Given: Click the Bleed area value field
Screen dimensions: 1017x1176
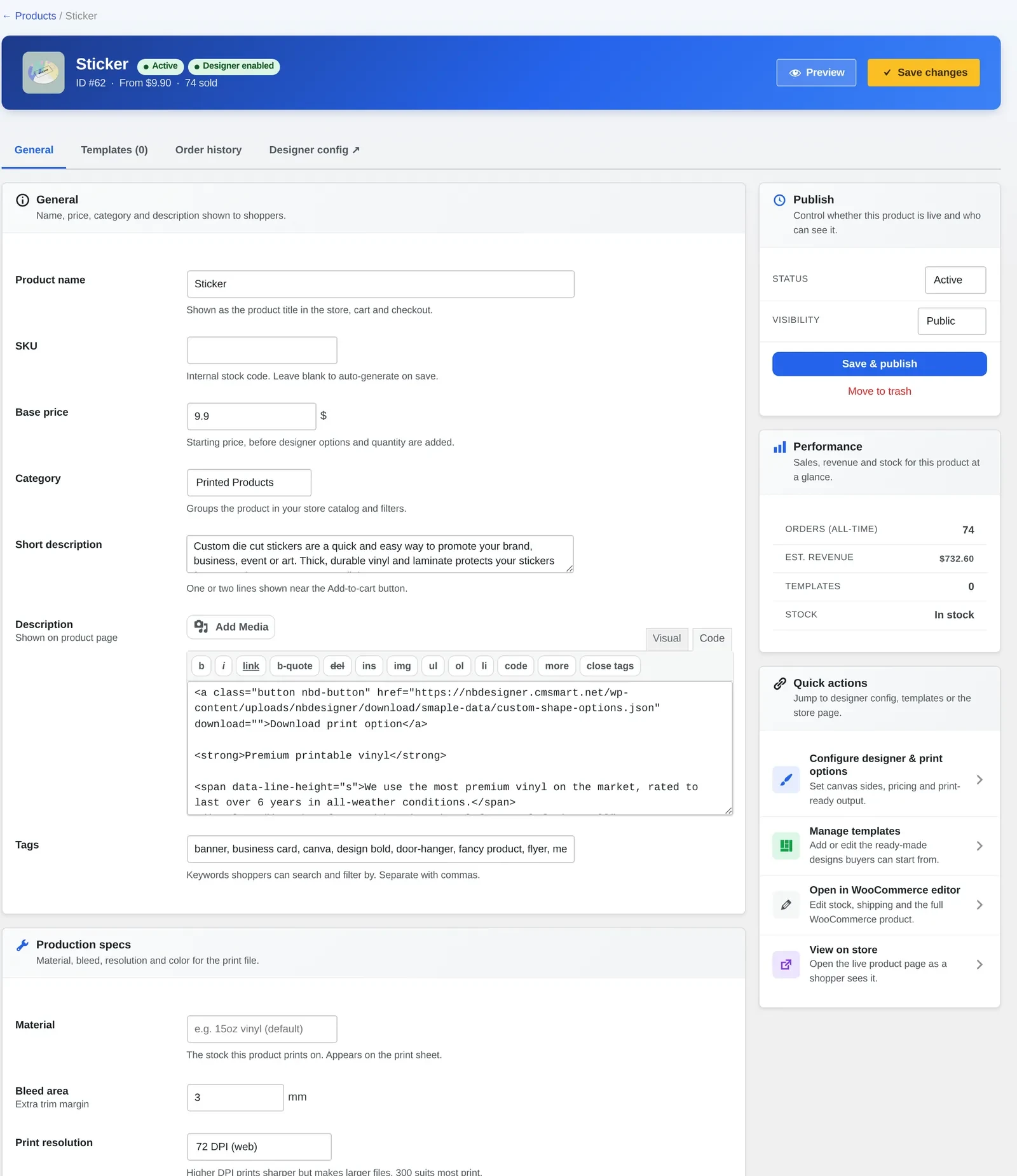Looking at the screenshot, I should tap(235, 1098).
